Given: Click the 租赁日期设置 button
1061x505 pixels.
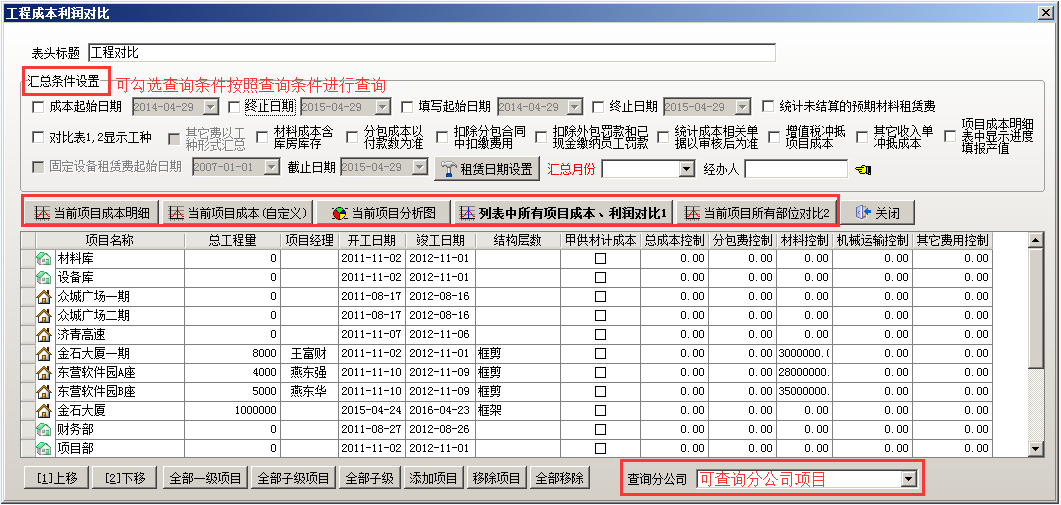Looking at the screenshot, I should pos(487,169).
